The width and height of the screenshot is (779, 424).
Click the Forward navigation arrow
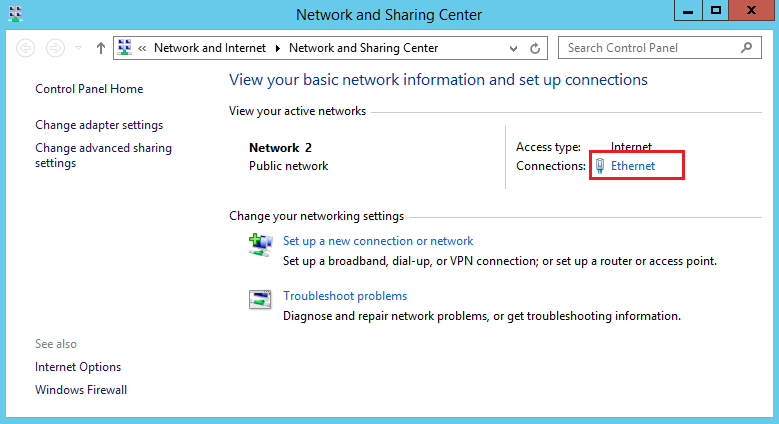coord(55,48)
